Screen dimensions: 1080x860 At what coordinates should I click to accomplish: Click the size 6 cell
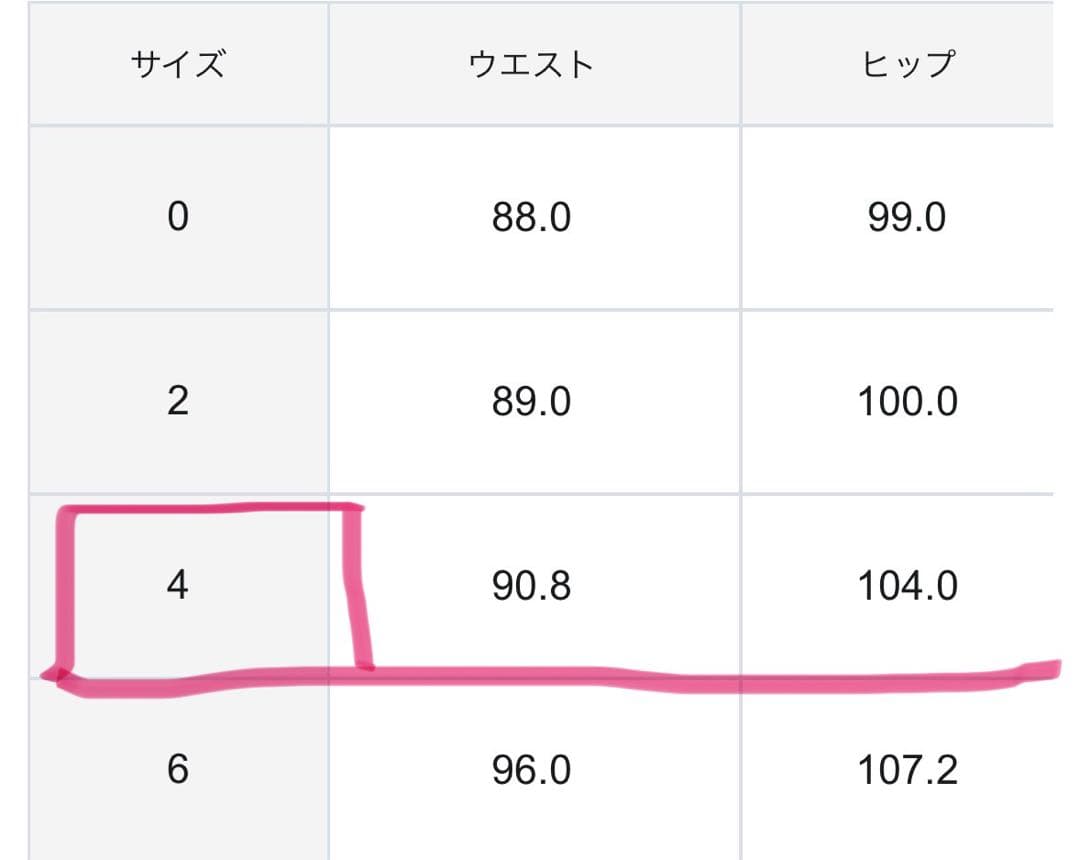coord(177,770)
